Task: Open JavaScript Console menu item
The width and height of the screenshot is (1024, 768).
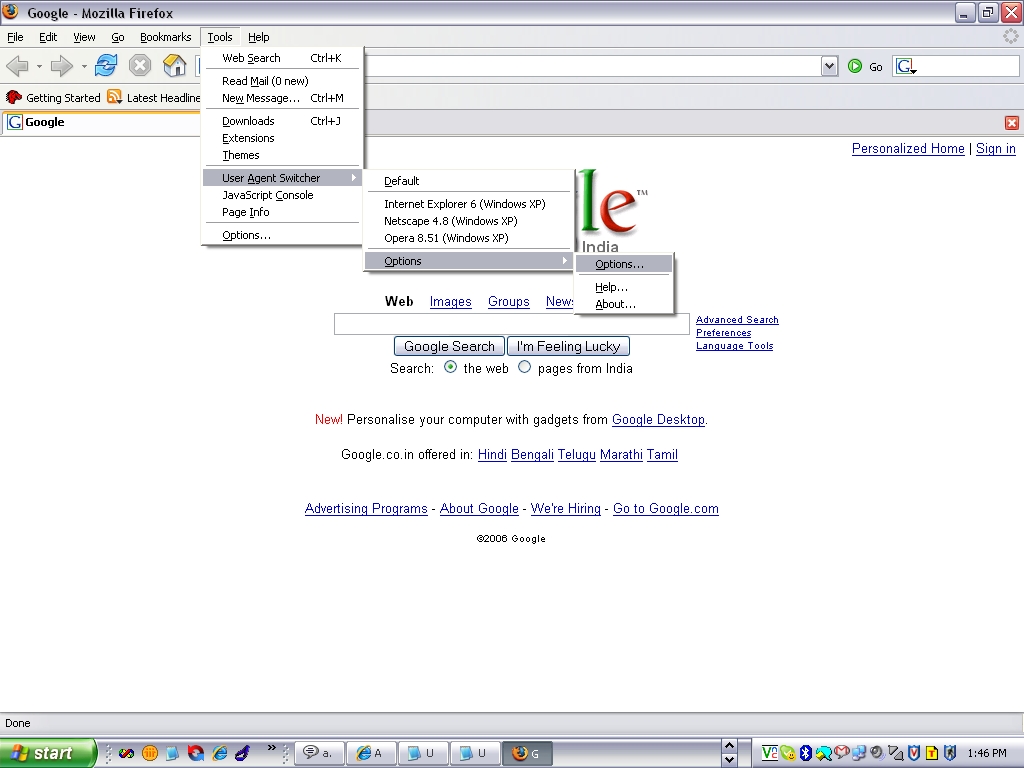Action: [282, 195]
